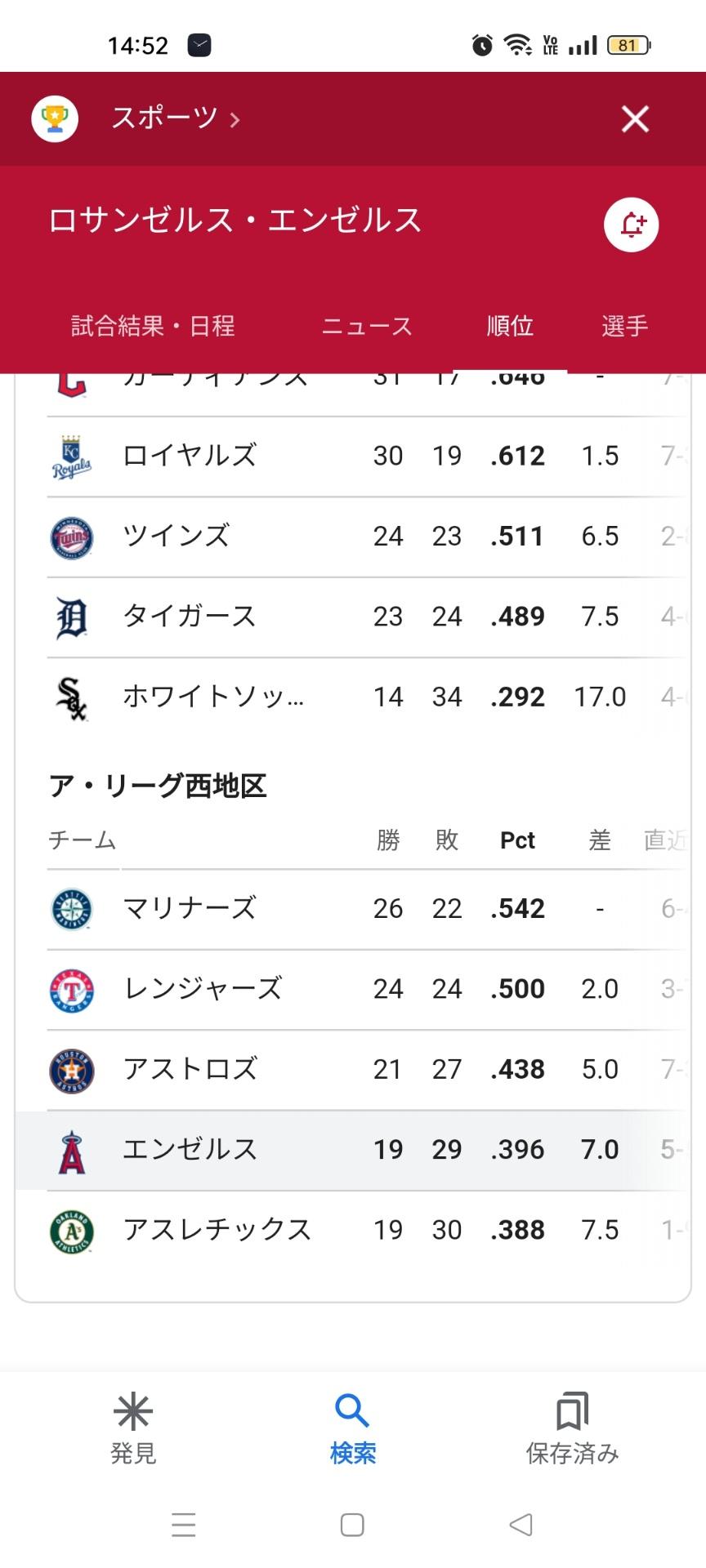Open the ニュース tab
This screenshot has height=1568, width=706.
click(367, 326)
